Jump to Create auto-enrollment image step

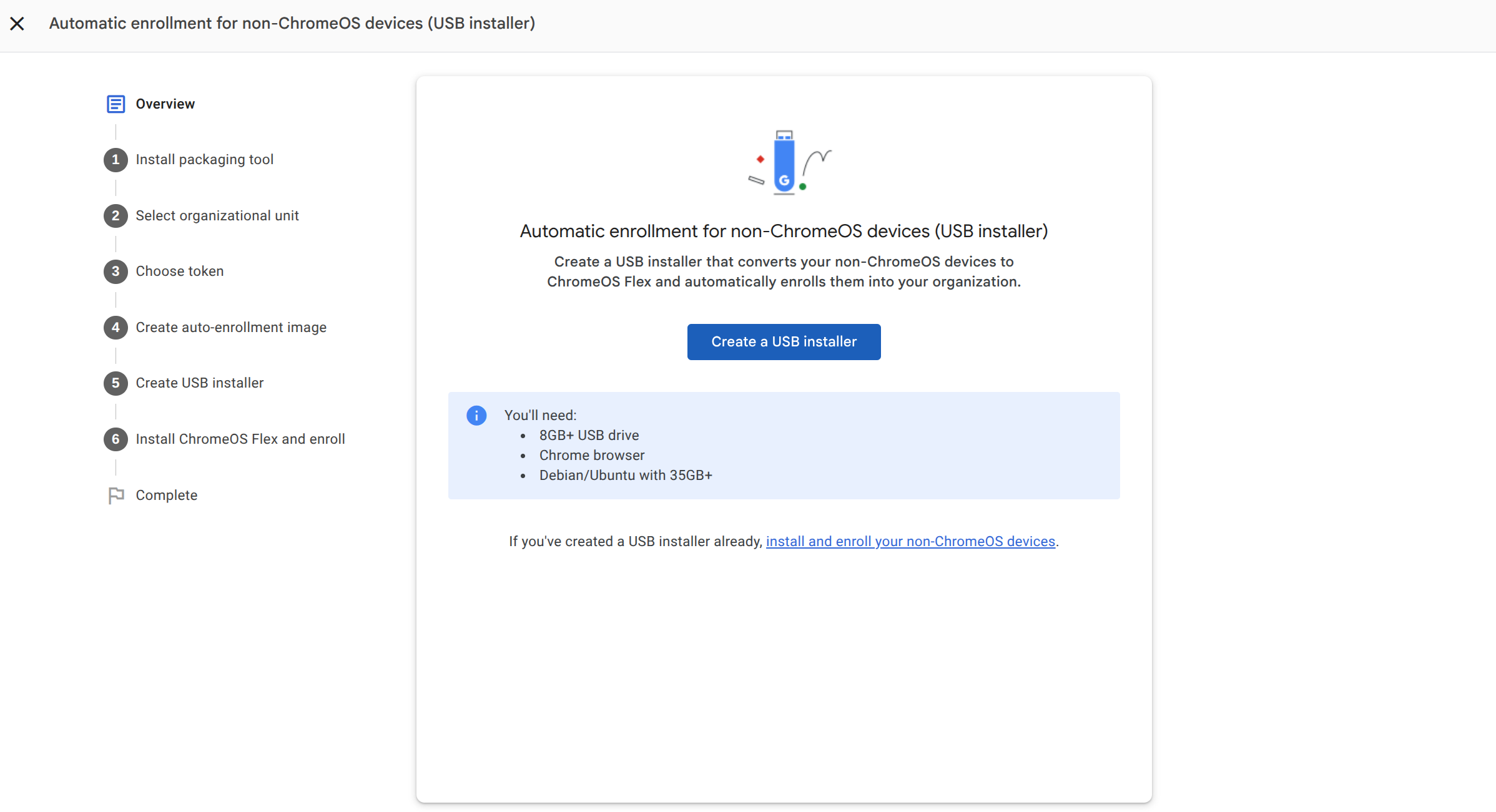pos(231,328)
